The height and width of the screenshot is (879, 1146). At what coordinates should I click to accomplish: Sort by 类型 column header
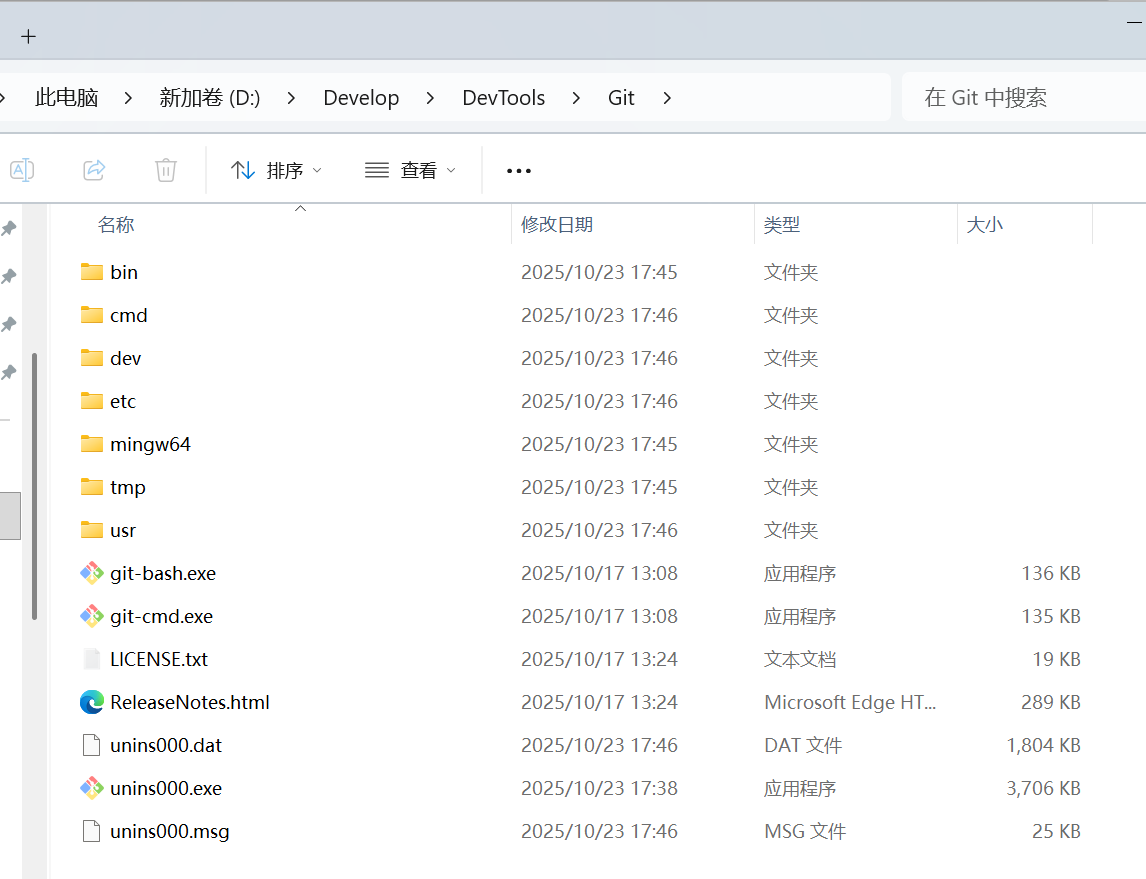pos(782,224)
